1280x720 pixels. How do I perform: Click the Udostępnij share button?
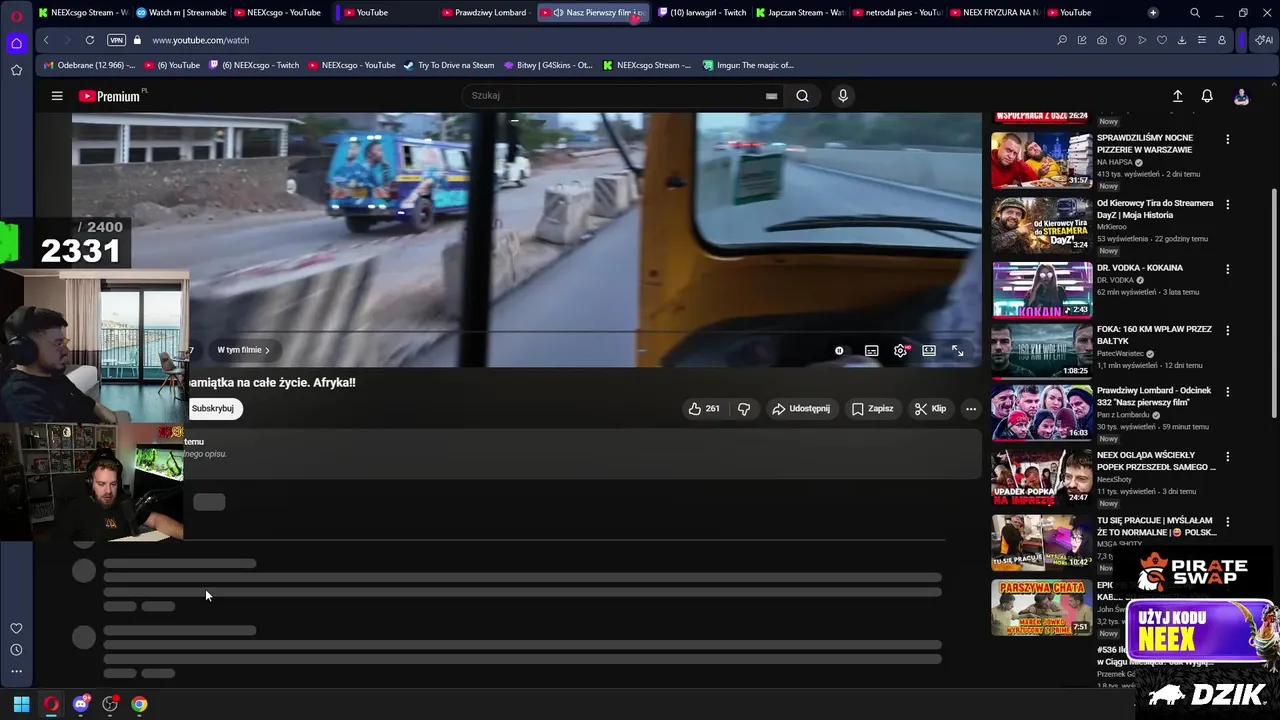coord(801,408)
